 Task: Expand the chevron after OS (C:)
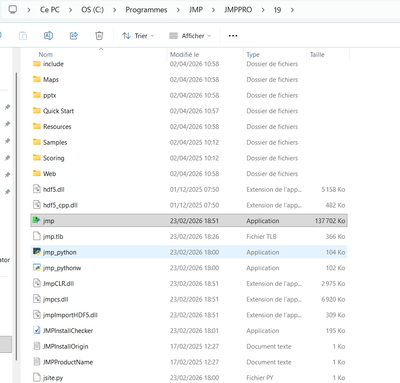(115, 10)
